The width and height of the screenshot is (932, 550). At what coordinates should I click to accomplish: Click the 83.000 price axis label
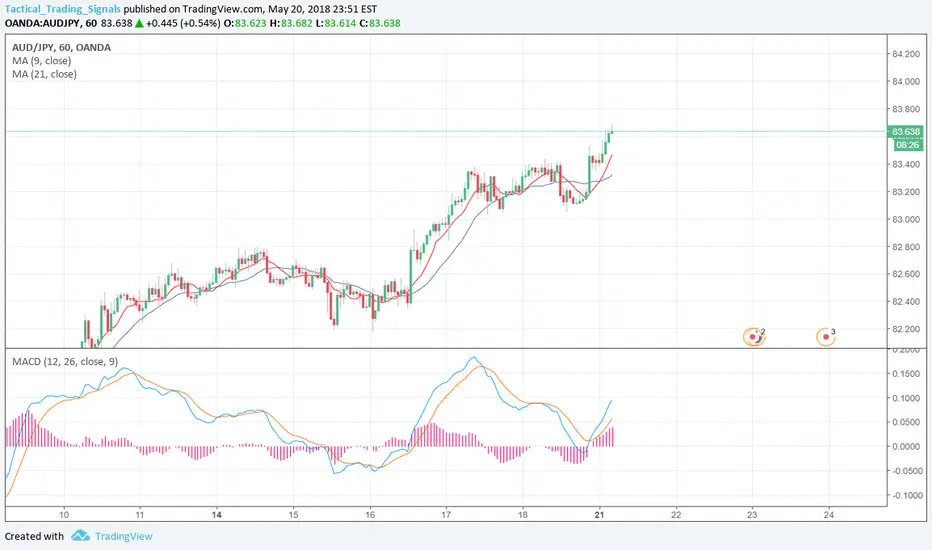click(905, 219)
